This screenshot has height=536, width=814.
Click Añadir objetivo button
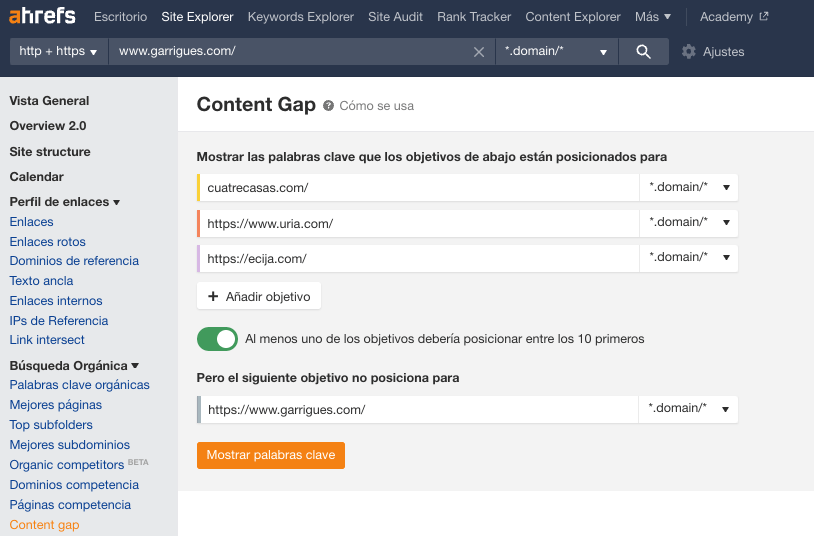pos(259,296)
